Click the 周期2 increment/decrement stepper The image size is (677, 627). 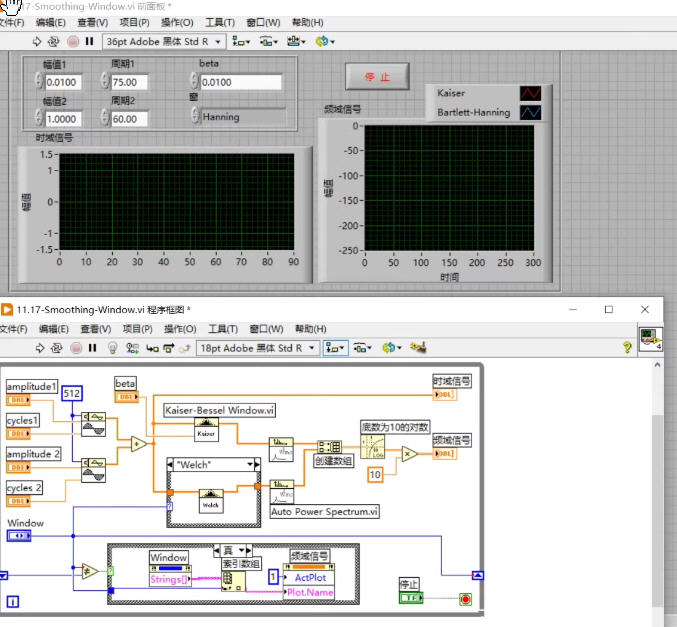105,118
